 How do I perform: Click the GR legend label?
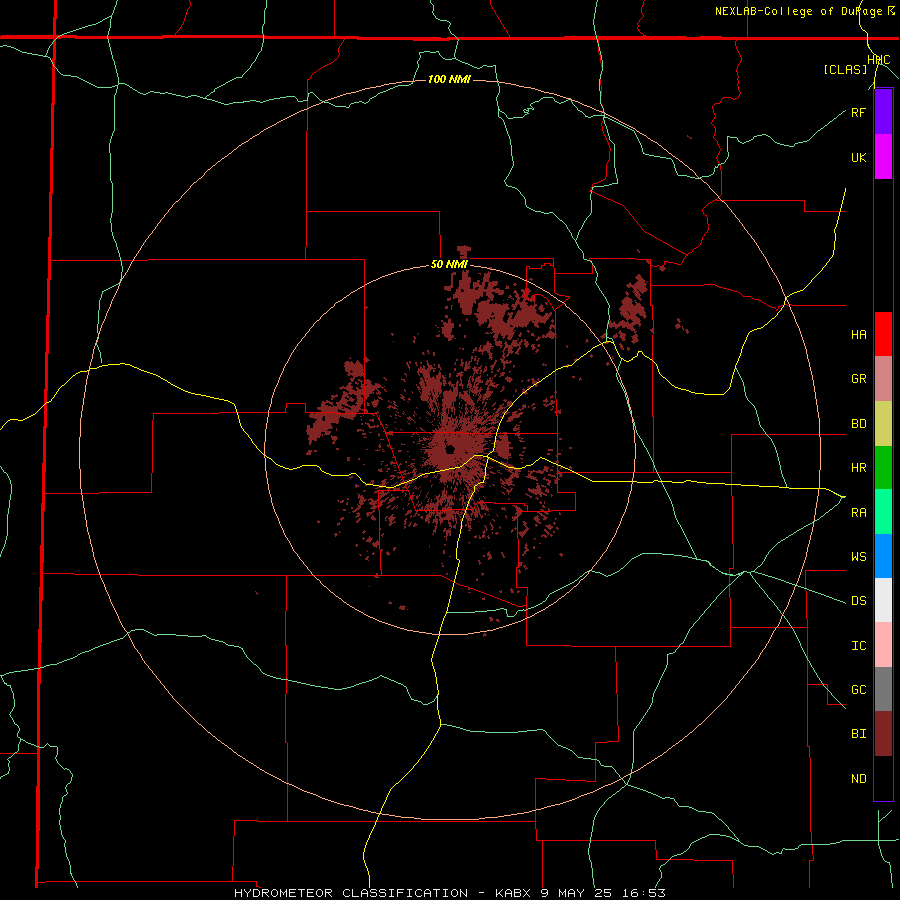pyautogui.click(x=858, y=379)
